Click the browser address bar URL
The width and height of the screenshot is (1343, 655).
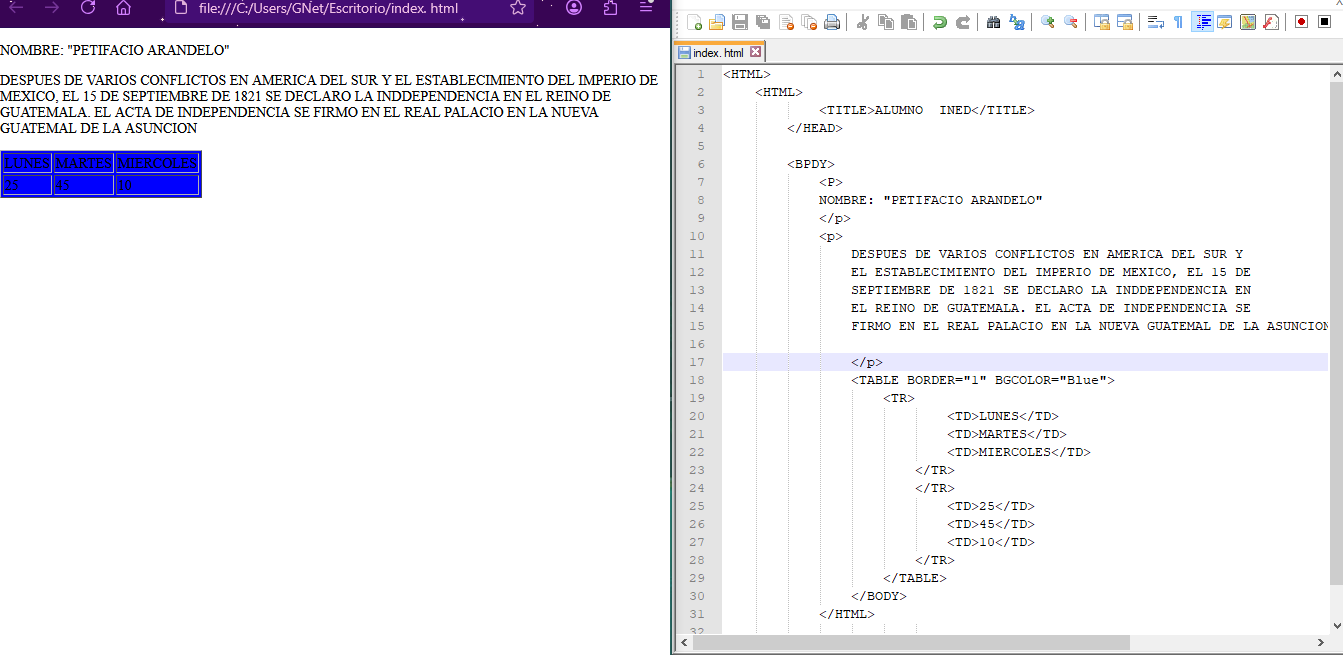point(328,8)
